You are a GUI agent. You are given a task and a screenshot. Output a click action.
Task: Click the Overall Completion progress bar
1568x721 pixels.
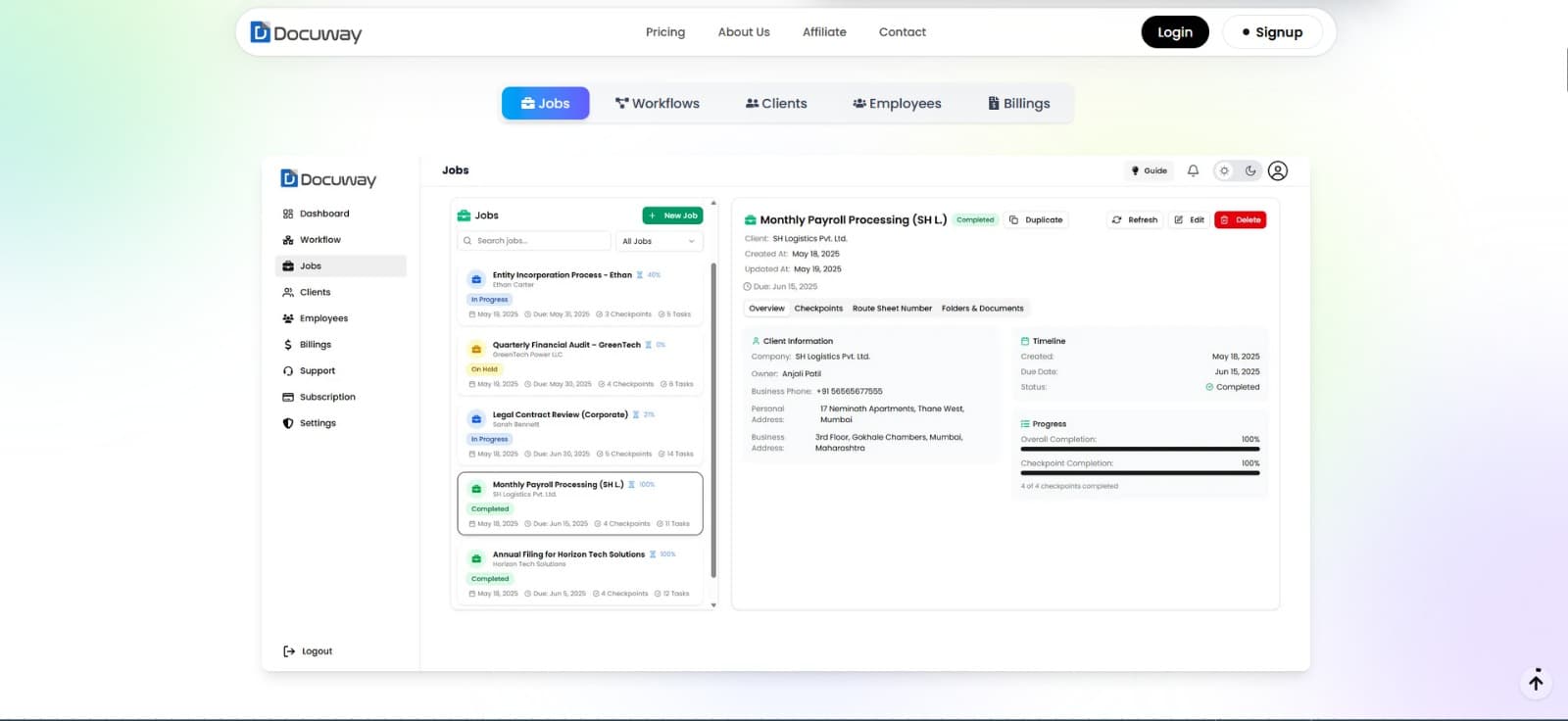tap(1140, 449)
